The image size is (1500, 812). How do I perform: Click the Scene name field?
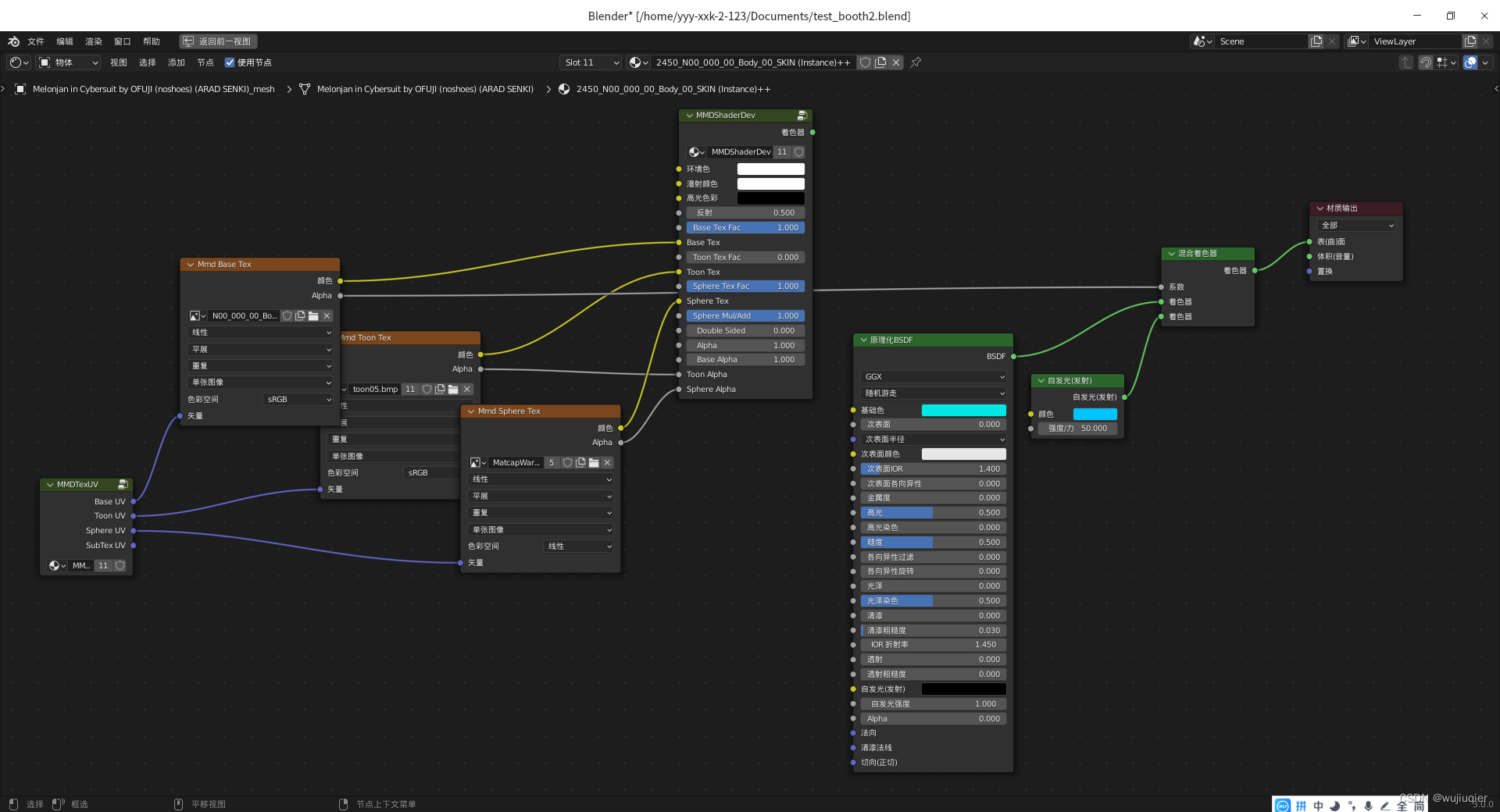pos(1262,41)
